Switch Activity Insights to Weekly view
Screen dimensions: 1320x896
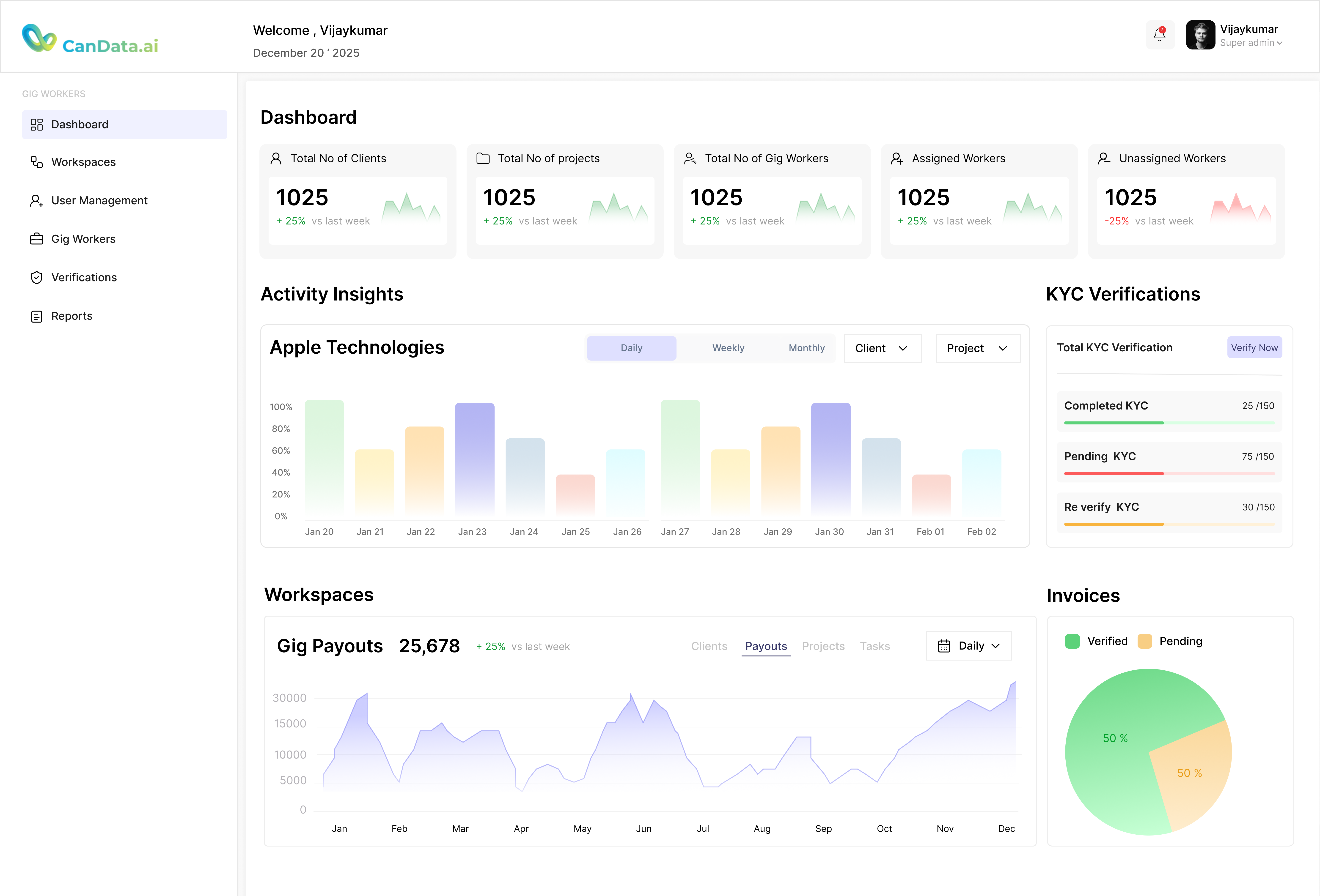pyautogui.click(x=728, y=348)
